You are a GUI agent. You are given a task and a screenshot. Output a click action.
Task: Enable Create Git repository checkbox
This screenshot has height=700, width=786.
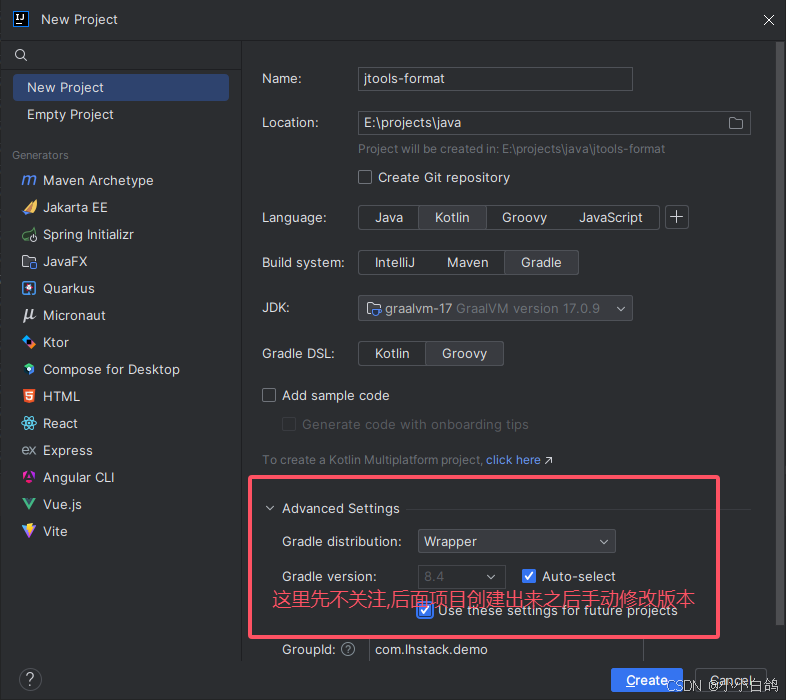[365, 177]
